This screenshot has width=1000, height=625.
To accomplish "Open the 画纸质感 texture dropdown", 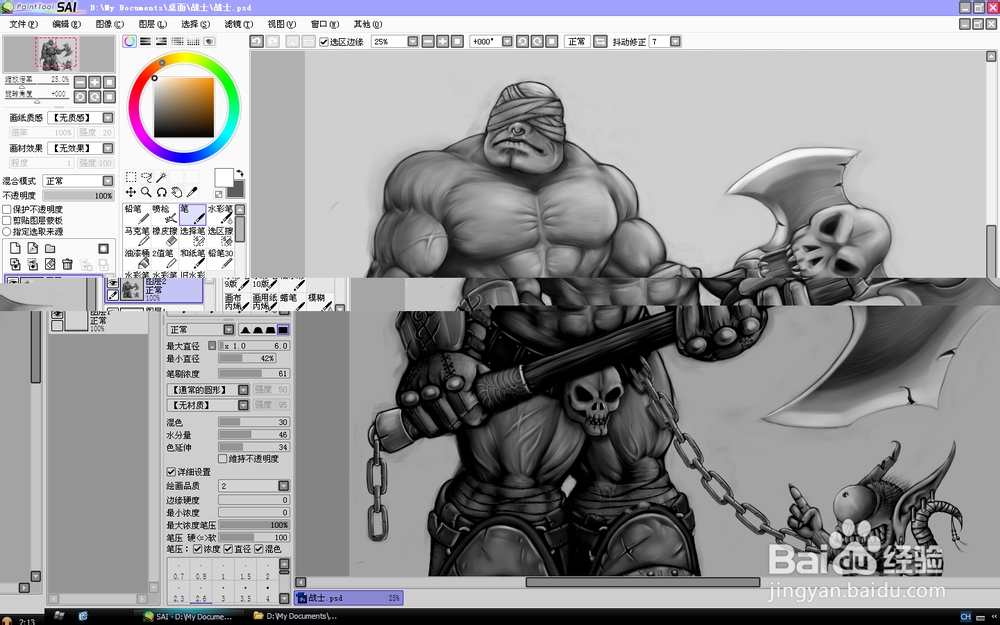I will (x=108, y=117).
